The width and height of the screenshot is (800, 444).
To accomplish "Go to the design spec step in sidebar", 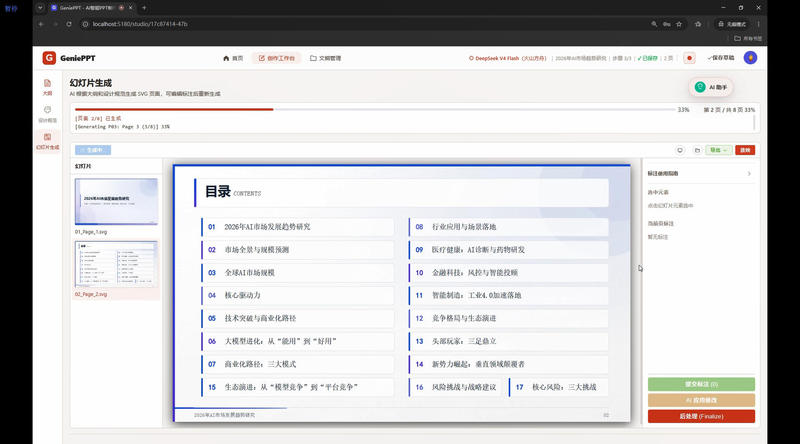I will 47,114.
